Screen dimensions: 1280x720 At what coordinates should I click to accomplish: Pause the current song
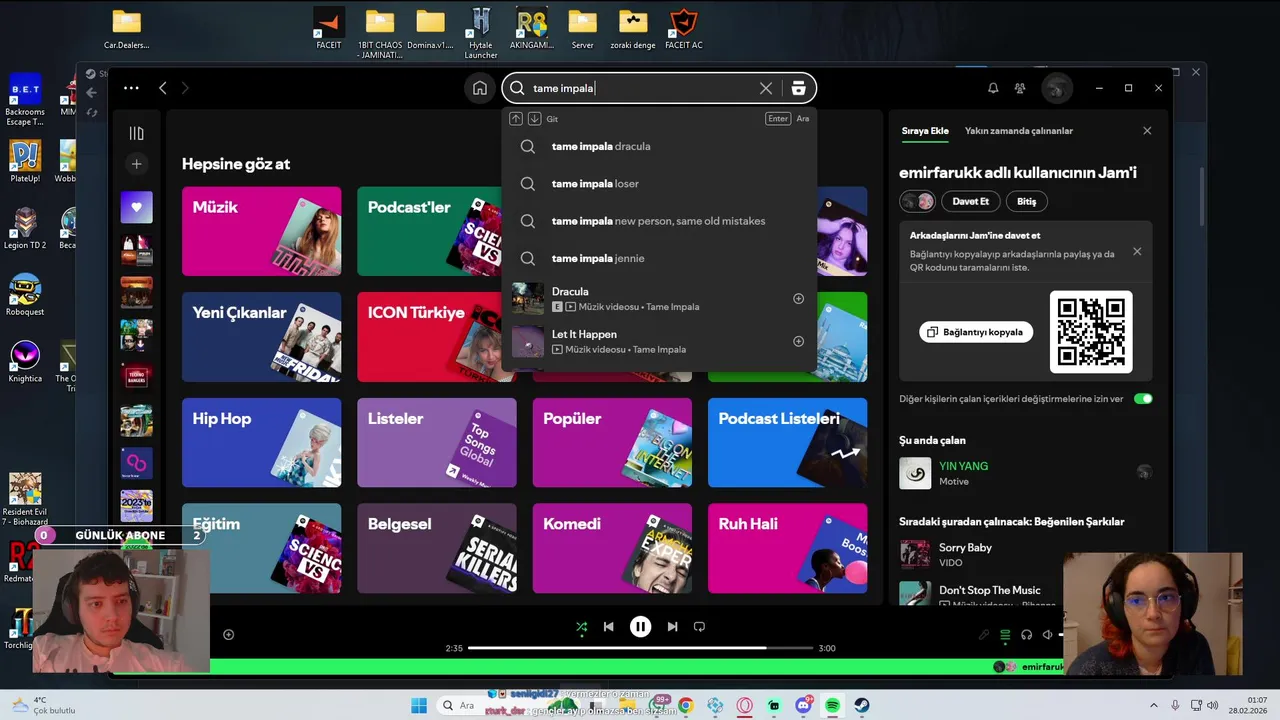[x=640, y=627]
